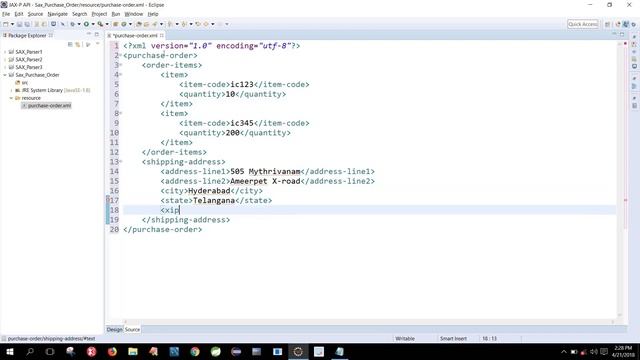Viewport: 640px width, 360px height.
Task: Click the Hyderabad text on line 16
Action: 209,191
